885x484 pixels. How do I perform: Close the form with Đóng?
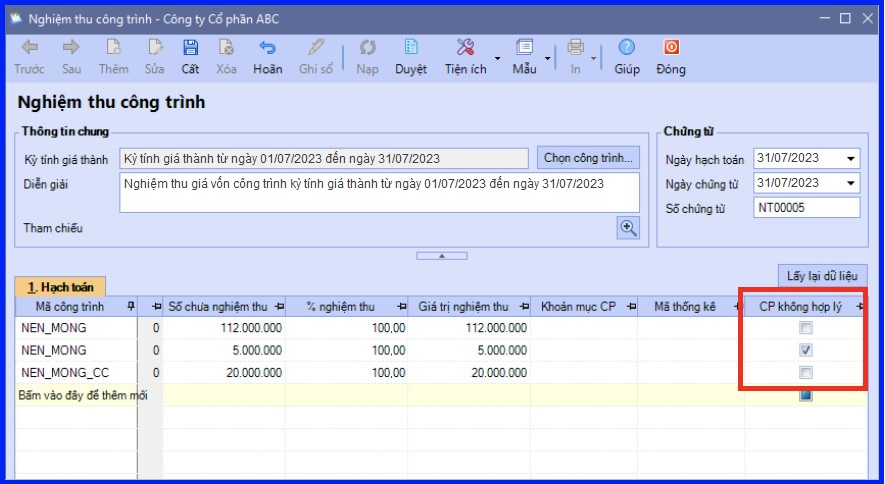pos(671,47)
